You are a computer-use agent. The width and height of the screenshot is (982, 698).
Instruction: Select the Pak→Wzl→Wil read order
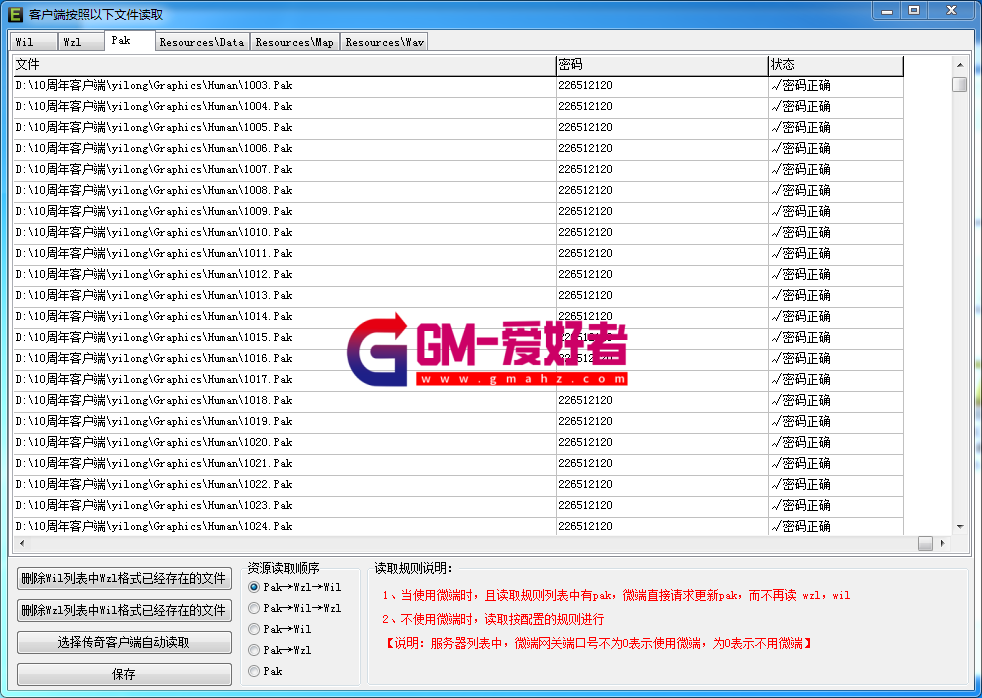[x=254, y=587]
